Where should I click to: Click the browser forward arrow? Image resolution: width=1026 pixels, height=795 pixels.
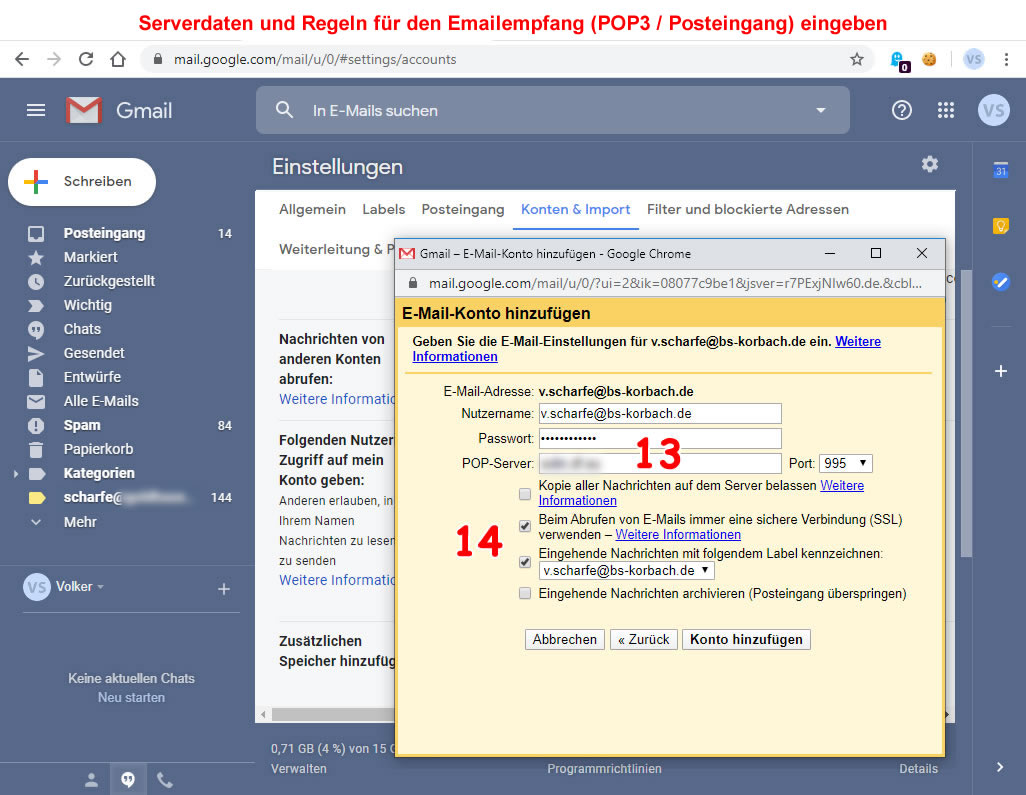[54, 60]
